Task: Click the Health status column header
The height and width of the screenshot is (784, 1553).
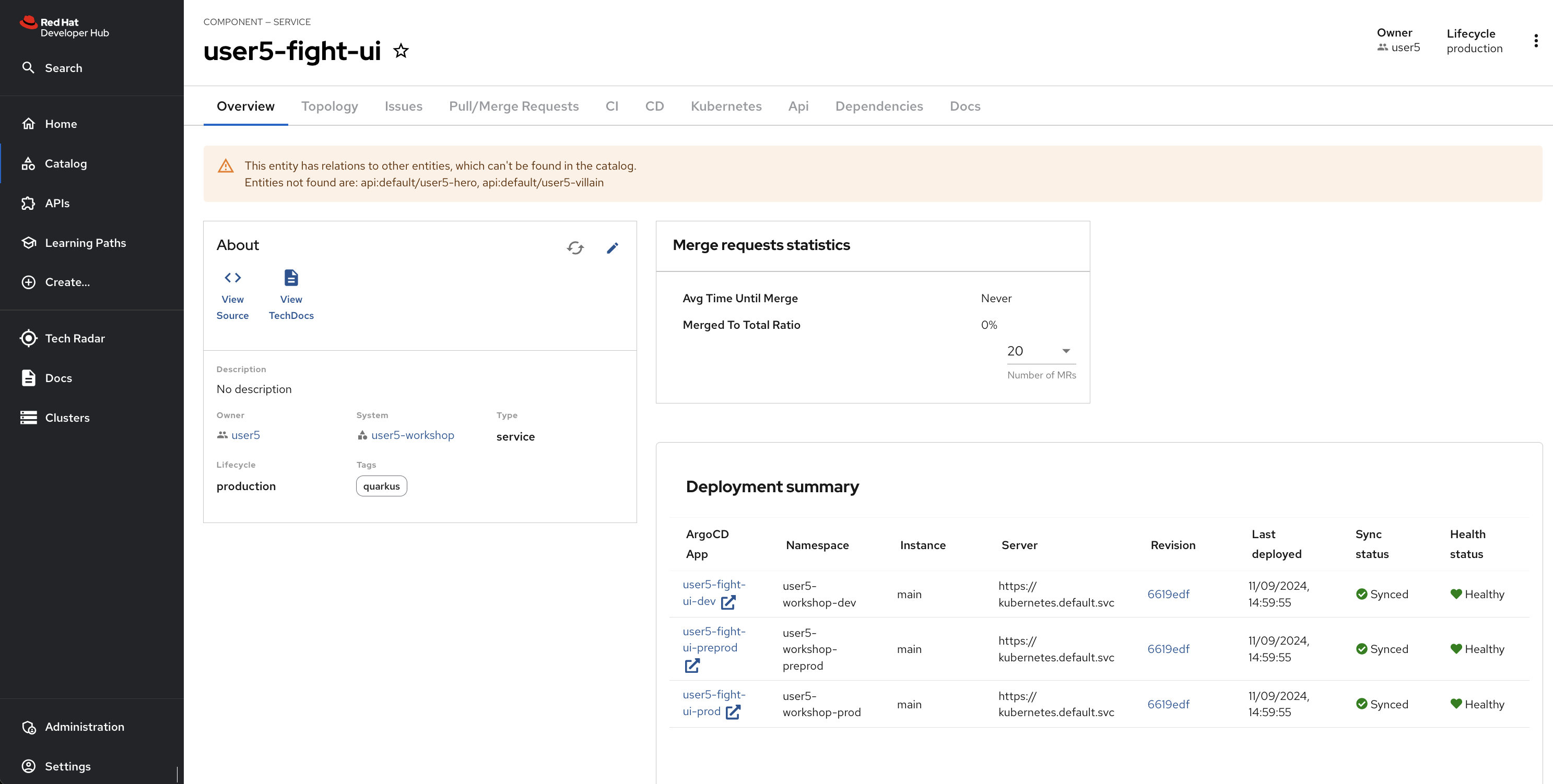Action: click(1467, 544)
